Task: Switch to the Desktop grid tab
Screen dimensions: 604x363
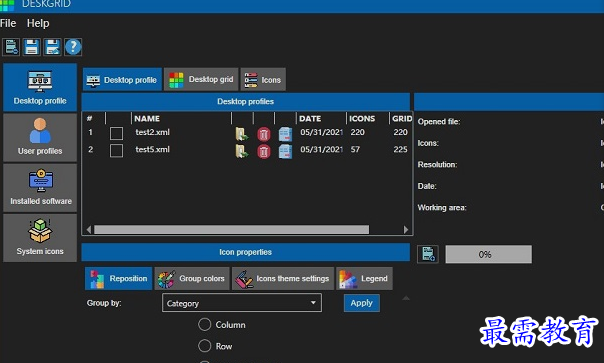Action: (201, 79)
